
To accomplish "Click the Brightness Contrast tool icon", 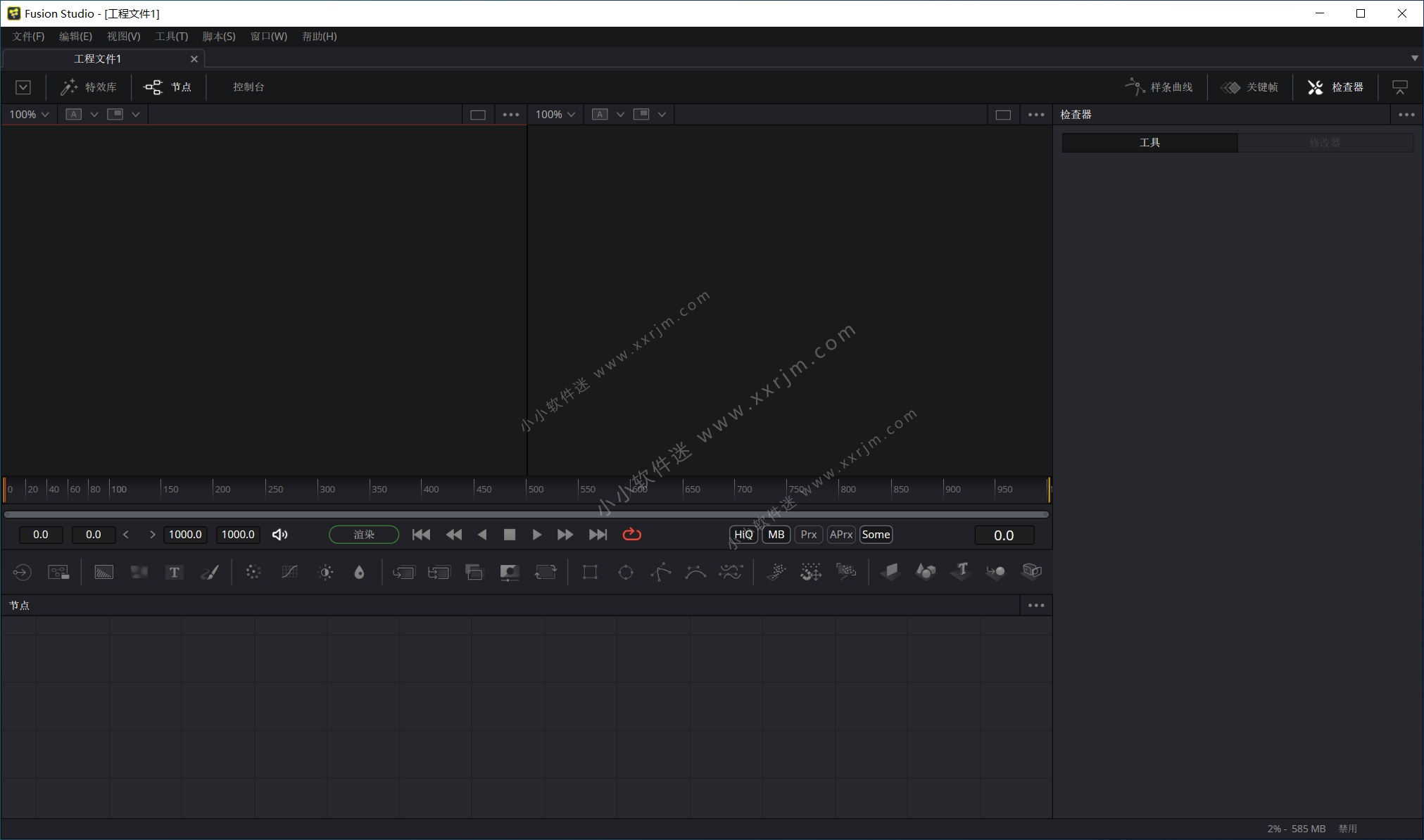I will [x=325, y=572].
